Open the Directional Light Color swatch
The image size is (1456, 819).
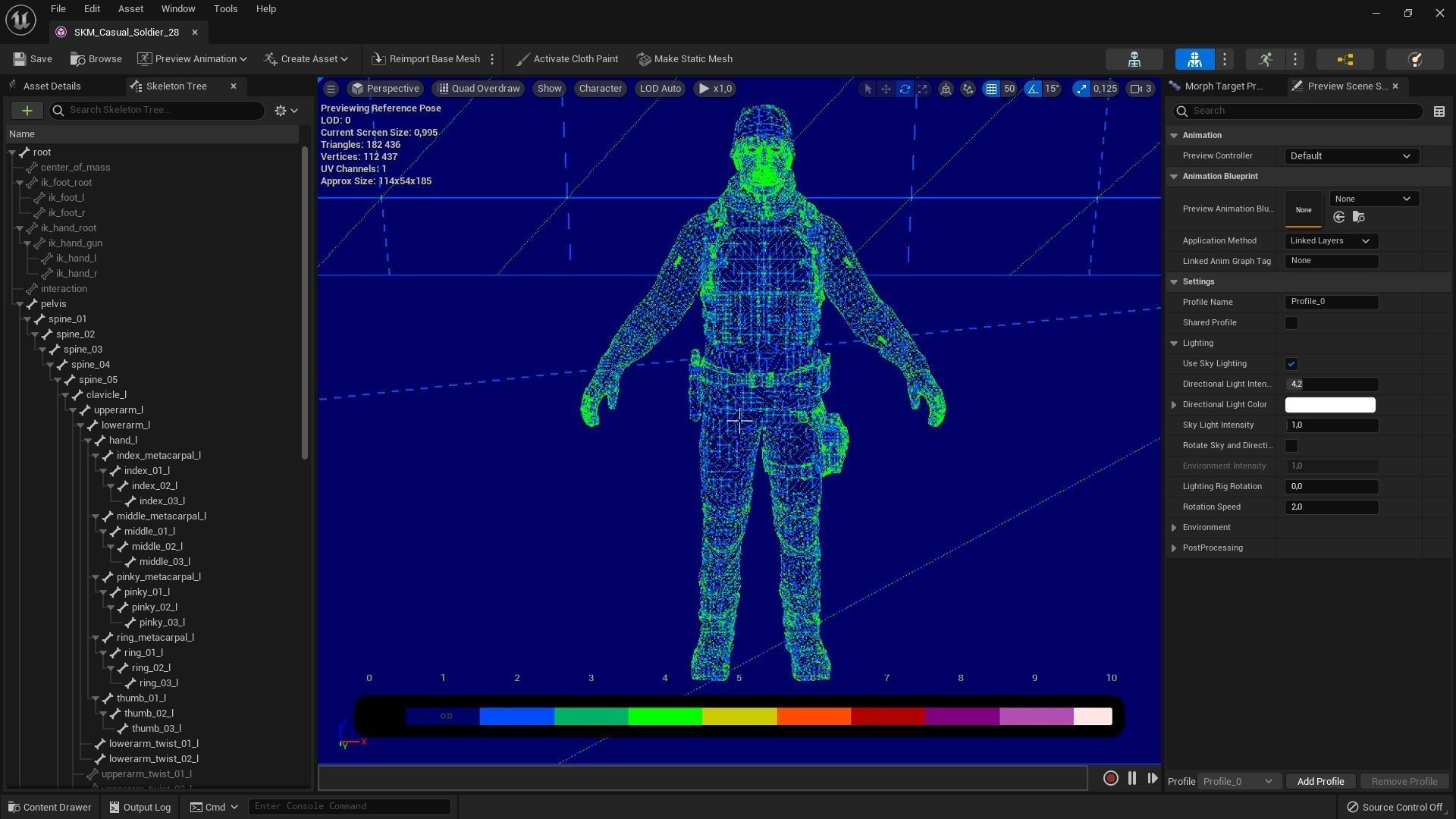click(1329, 405)
